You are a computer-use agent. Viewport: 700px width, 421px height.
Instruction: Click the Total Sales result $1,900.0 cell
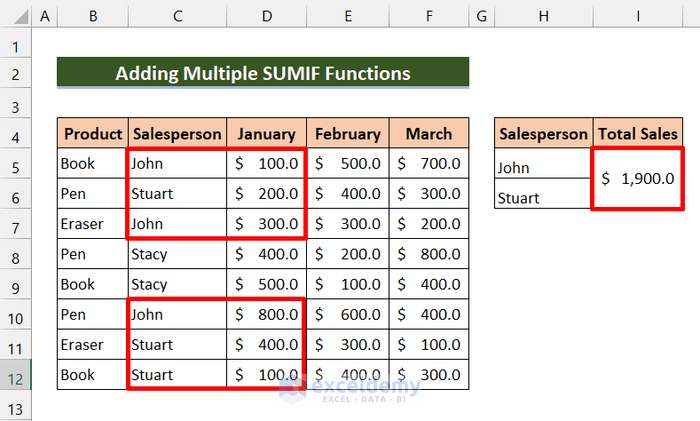pyautogui.click(x=637, y=178)
